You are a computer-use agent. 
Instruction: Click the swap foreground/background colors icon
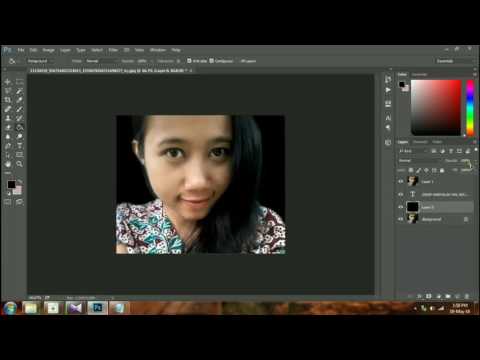click(x=20, y=181)
